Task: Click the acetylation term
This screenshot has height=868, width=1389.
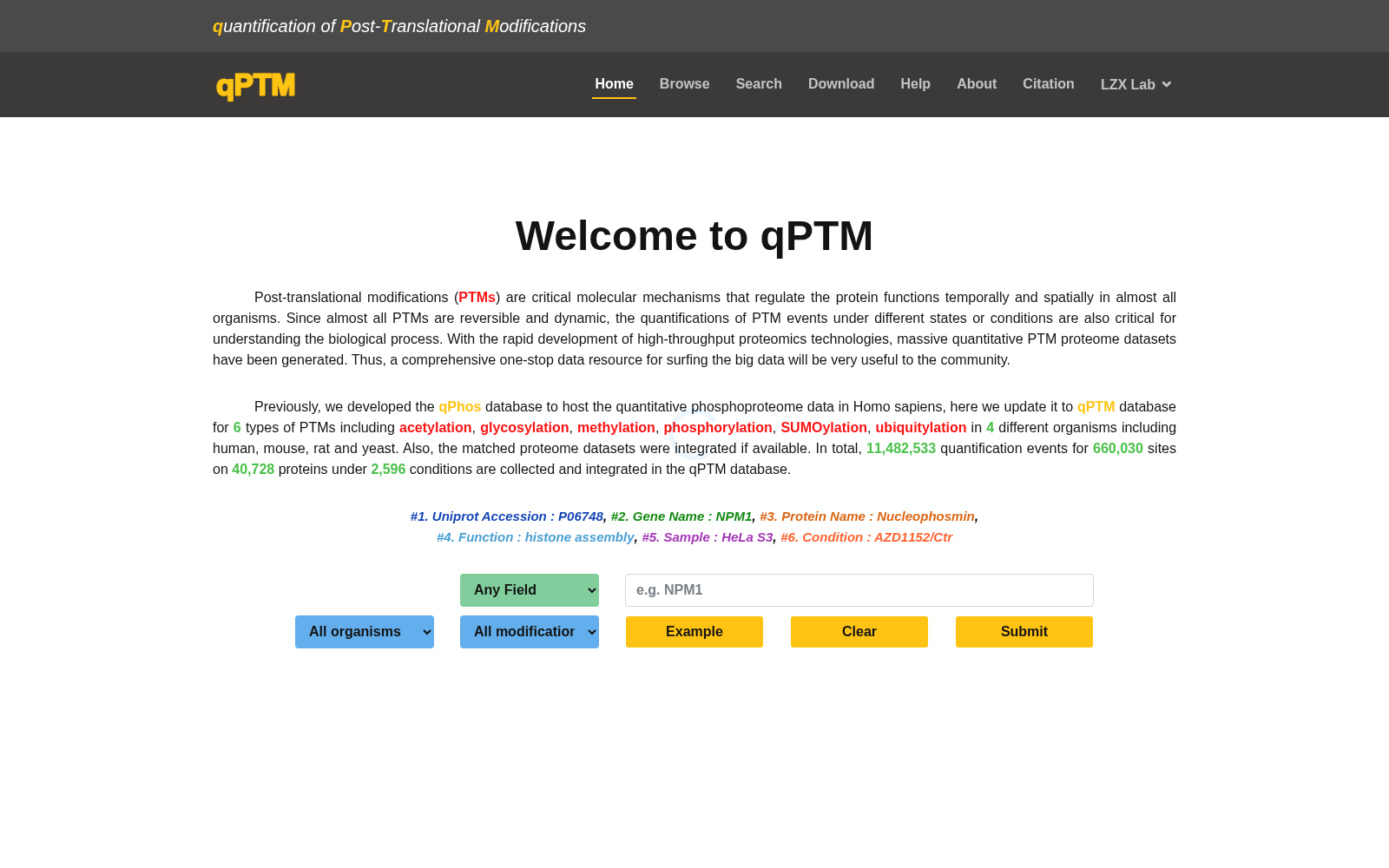Action: click(435, 428)
